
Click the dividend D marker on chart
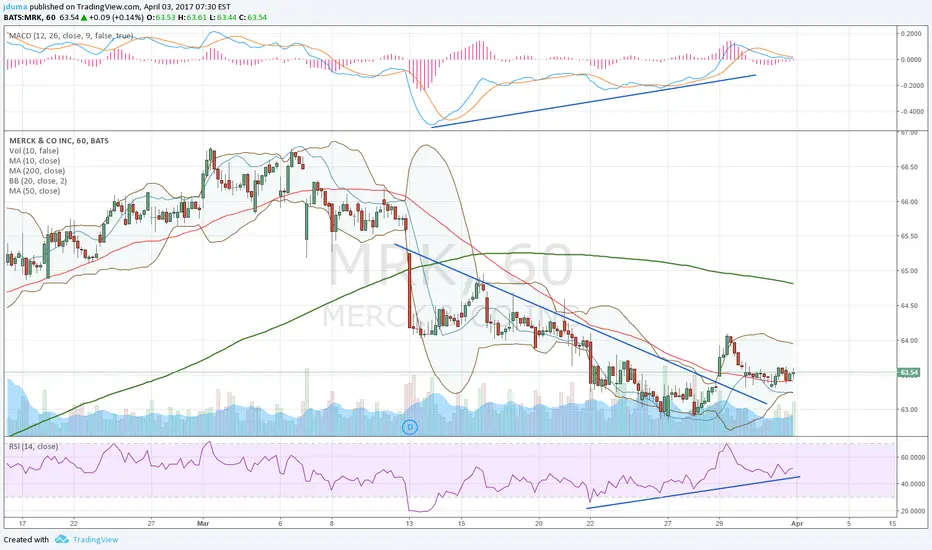[410, 427]
